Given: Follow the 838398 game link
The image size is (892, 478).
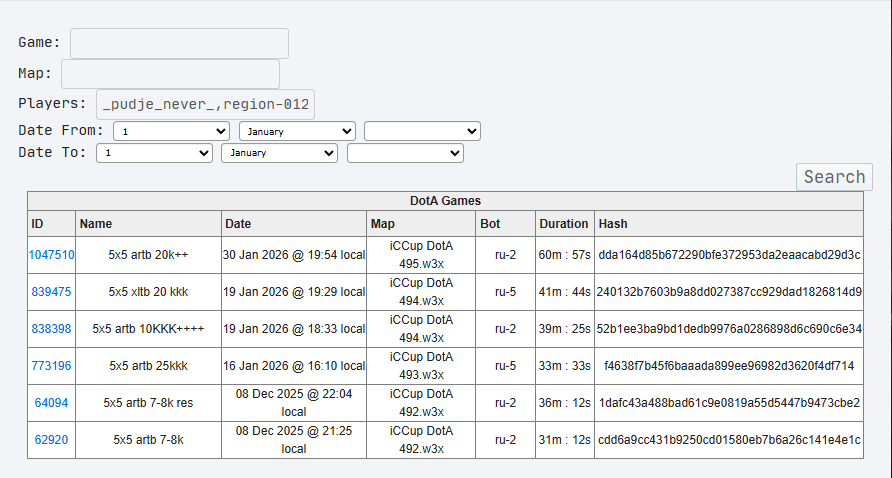Looking at the screenshot, I should click(51, 329).
